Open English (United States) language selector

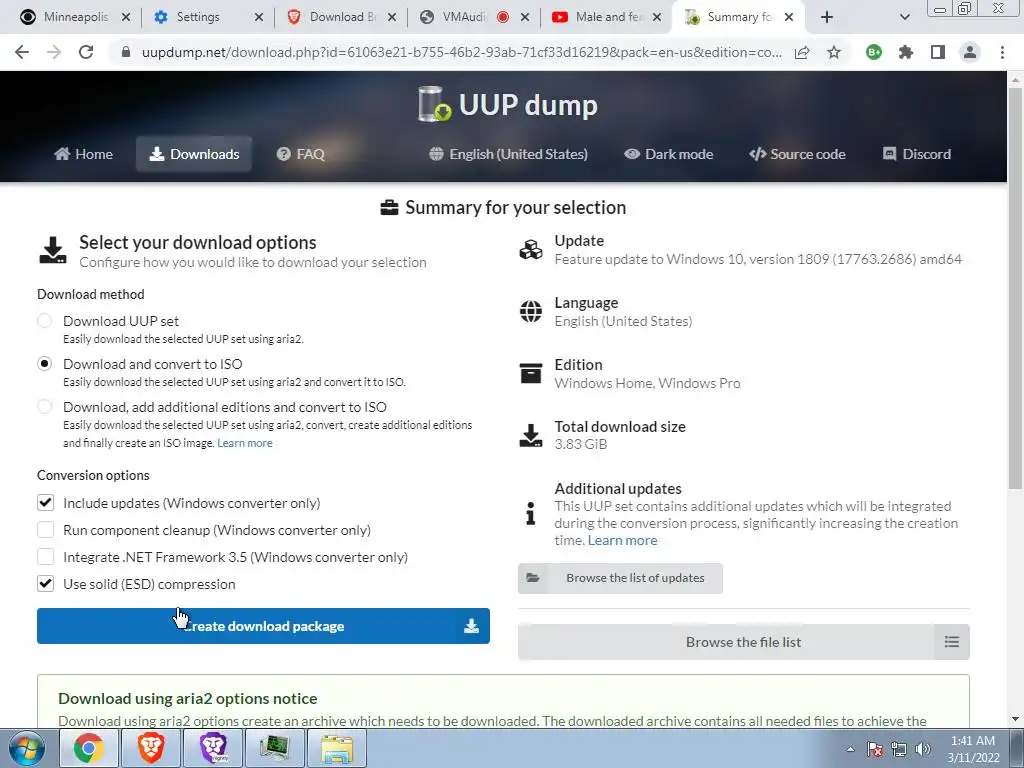[x=508, y=154]
